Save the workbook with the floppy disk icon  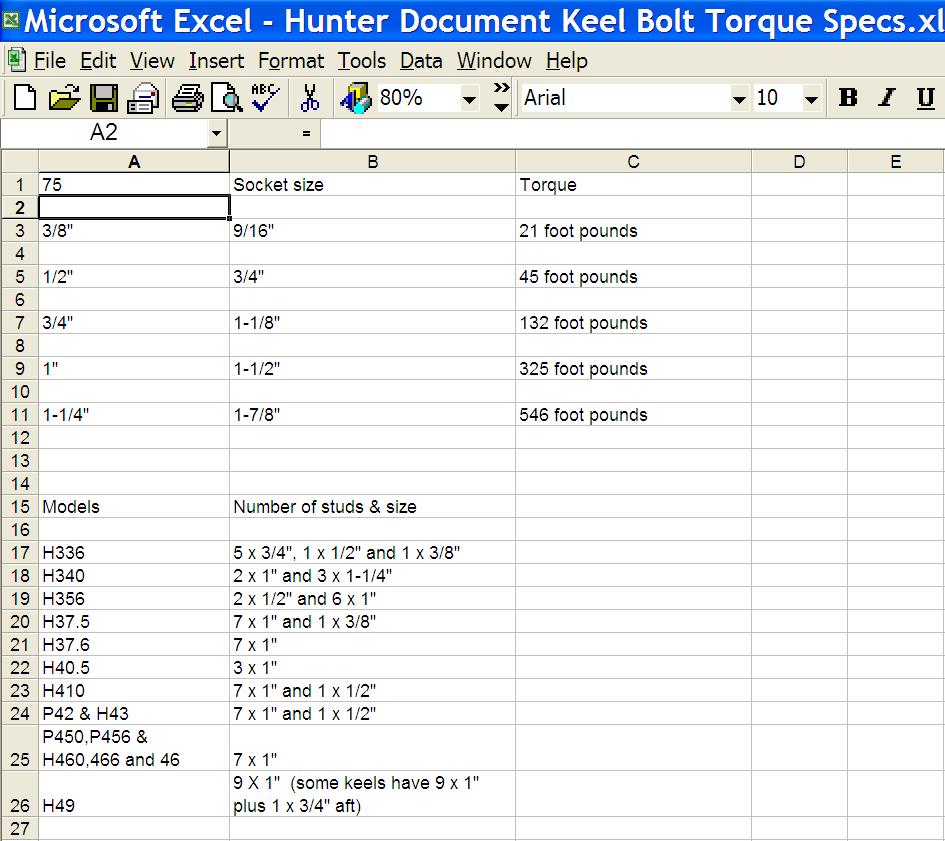[x=104, y=98]
